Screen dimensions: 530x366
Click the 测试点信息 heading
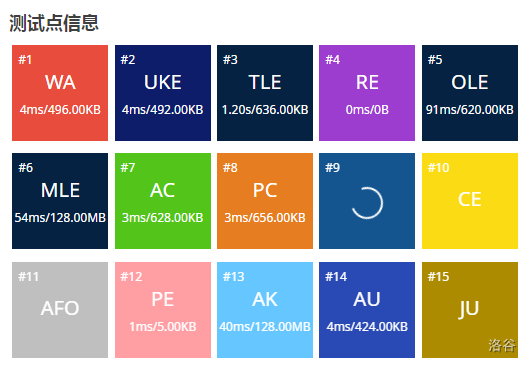54,23
